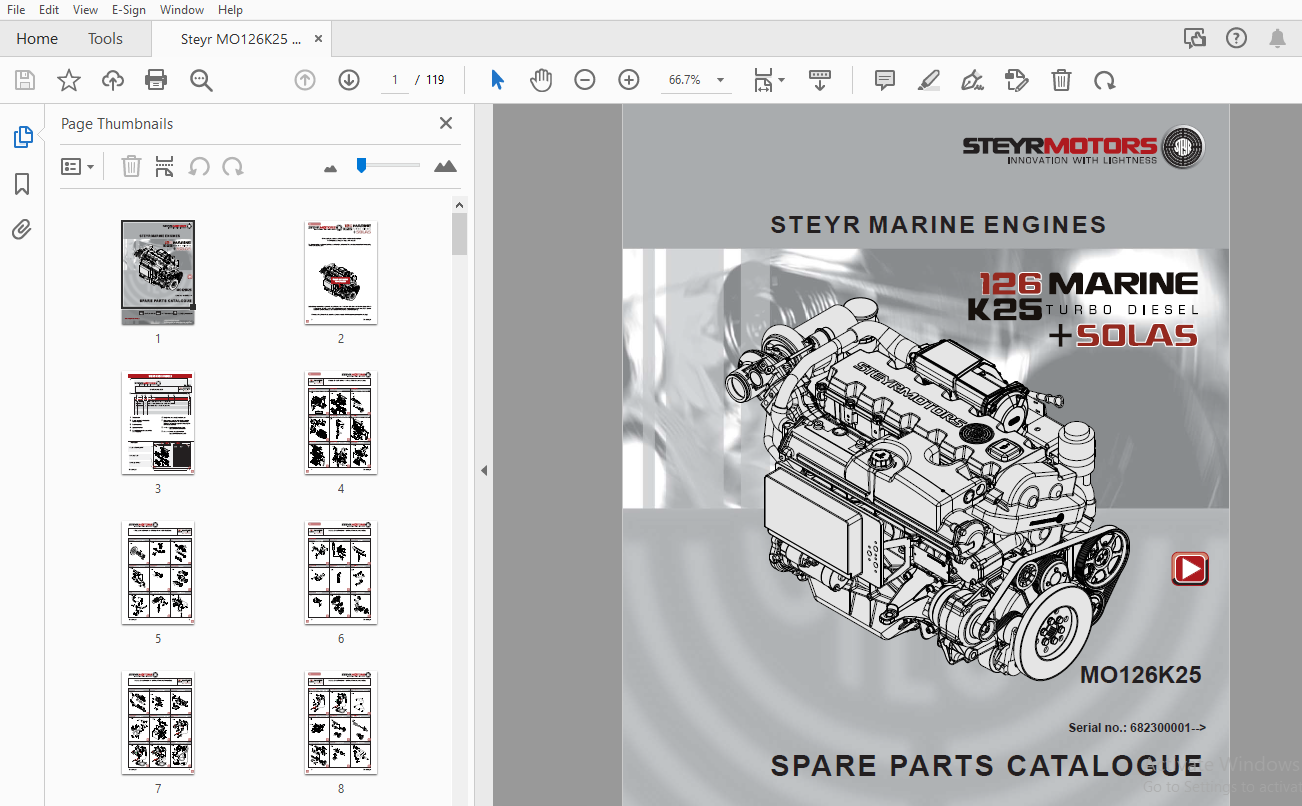
Task: Add a sticky note comment
Action: point(885,80)
